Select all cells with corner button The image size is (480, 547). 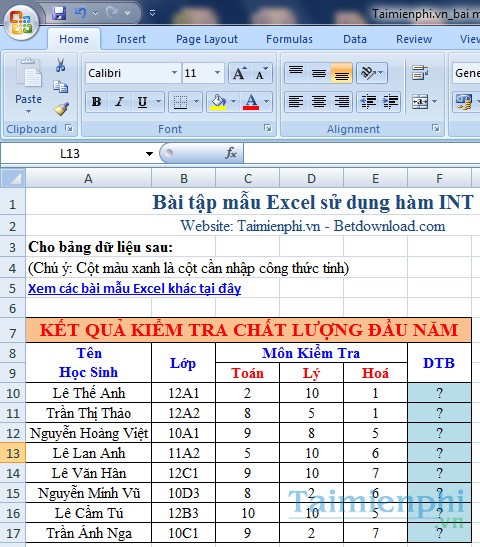[13, 178]
